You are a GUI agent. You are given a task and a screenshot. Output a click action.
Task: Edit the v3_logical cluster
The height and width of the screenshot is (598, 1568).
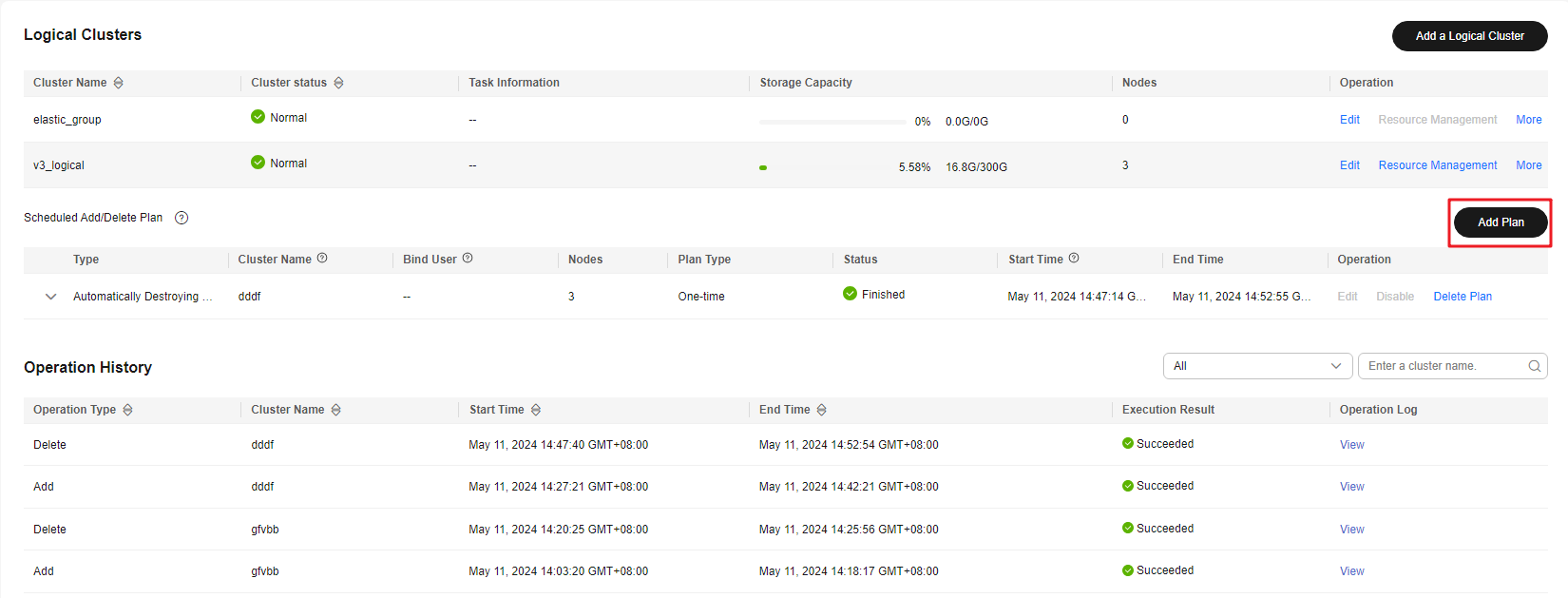1349,165
